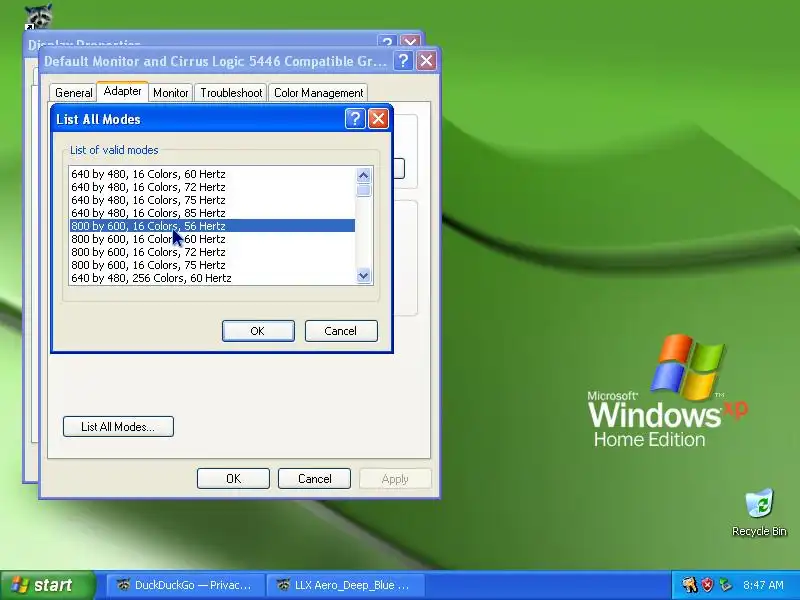
Task: Cancel the List All Modes dialog
Action: tap(341, 331)
